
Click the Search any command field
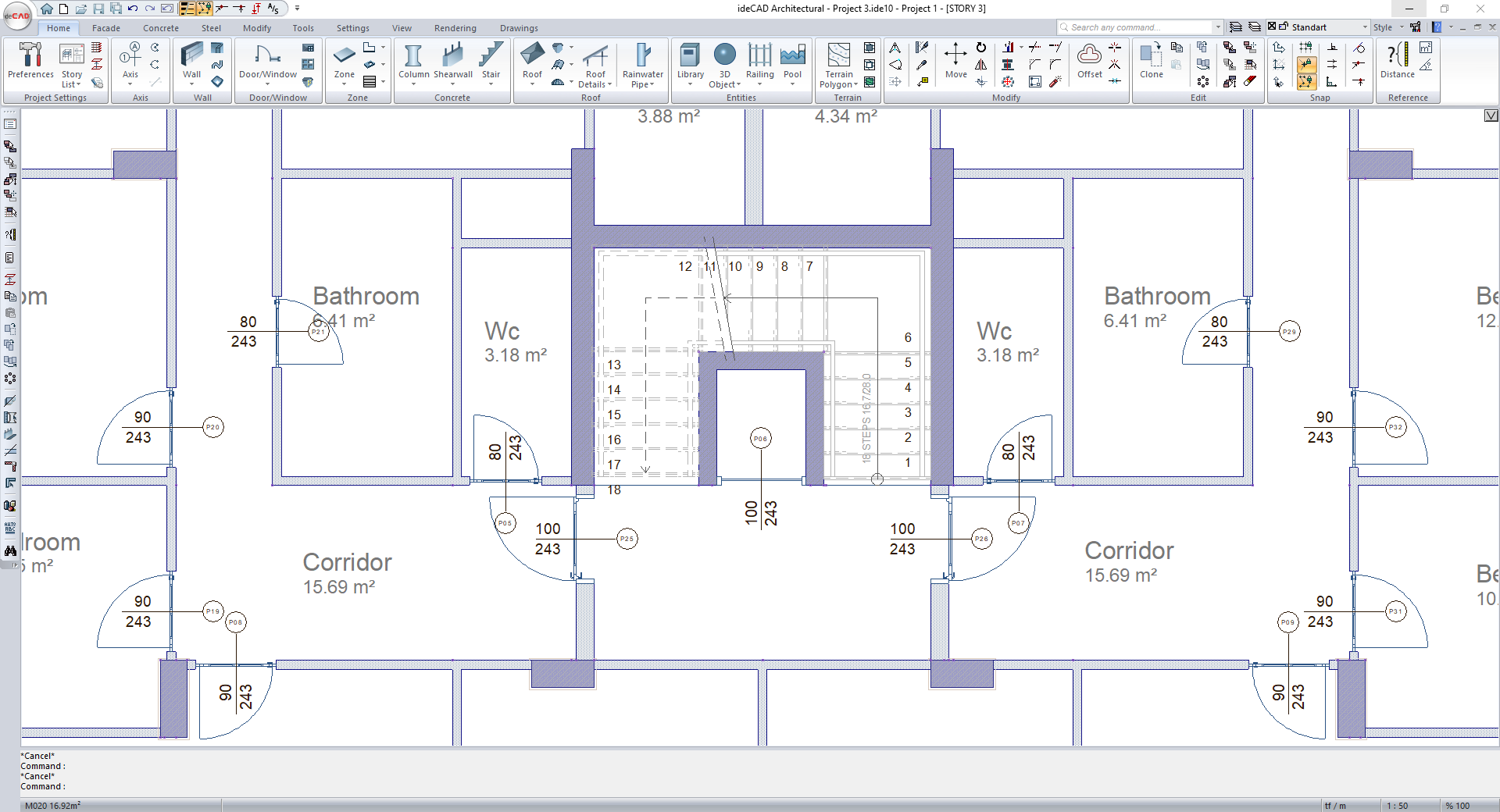(x=1137, y=27)
